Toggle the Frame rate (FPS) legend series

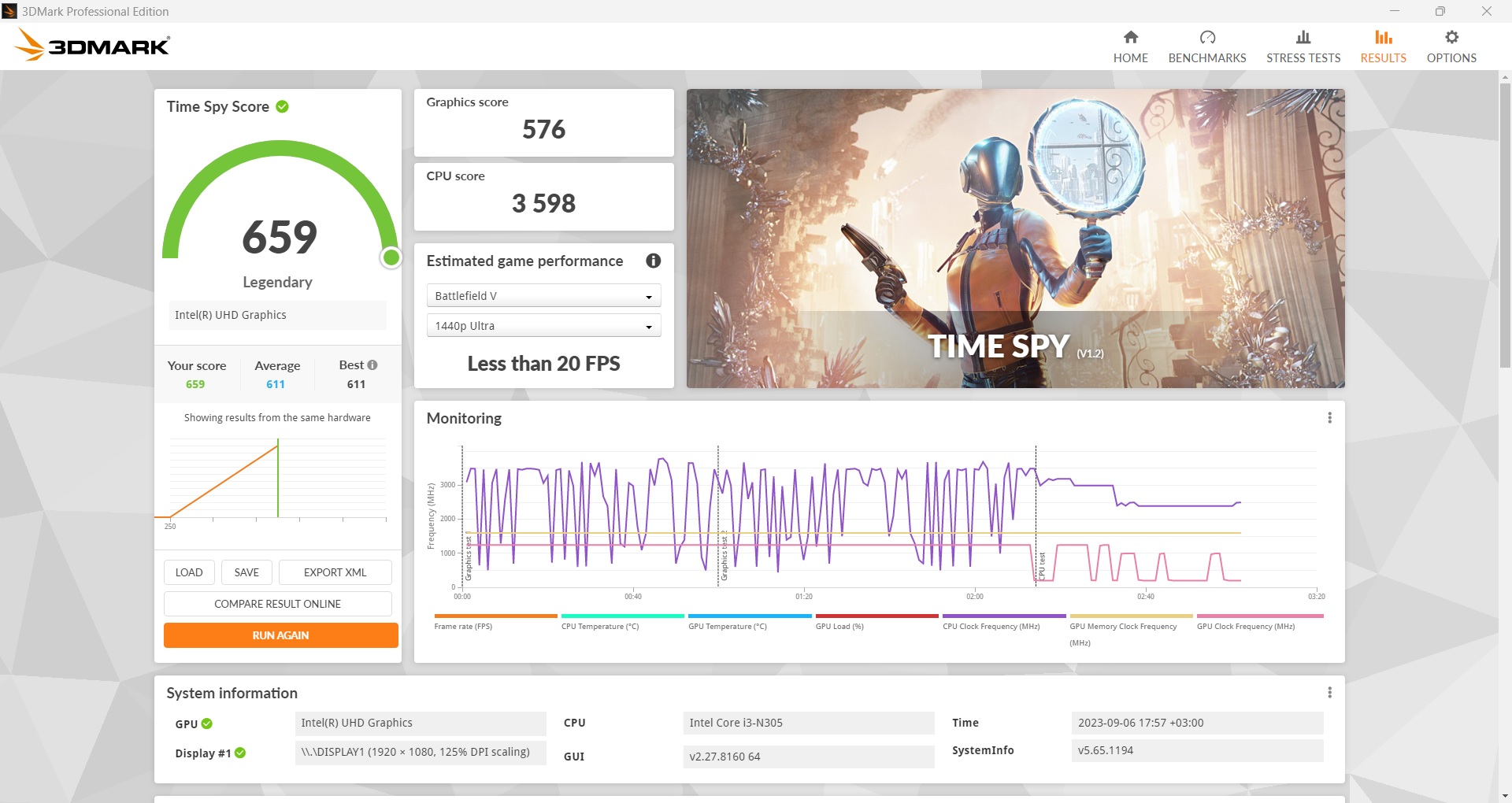463,626
